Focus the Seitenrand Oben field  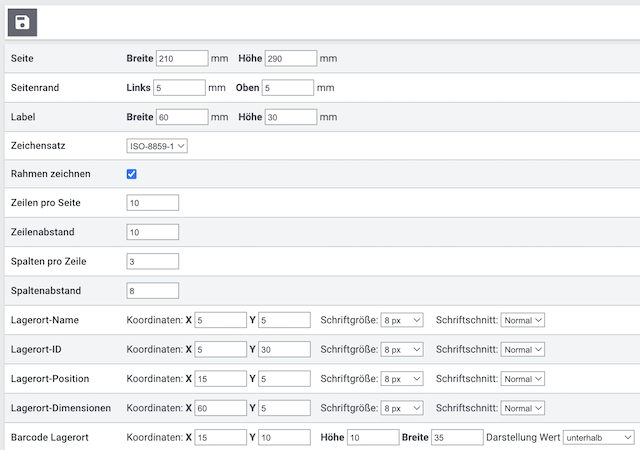[288, 88]
